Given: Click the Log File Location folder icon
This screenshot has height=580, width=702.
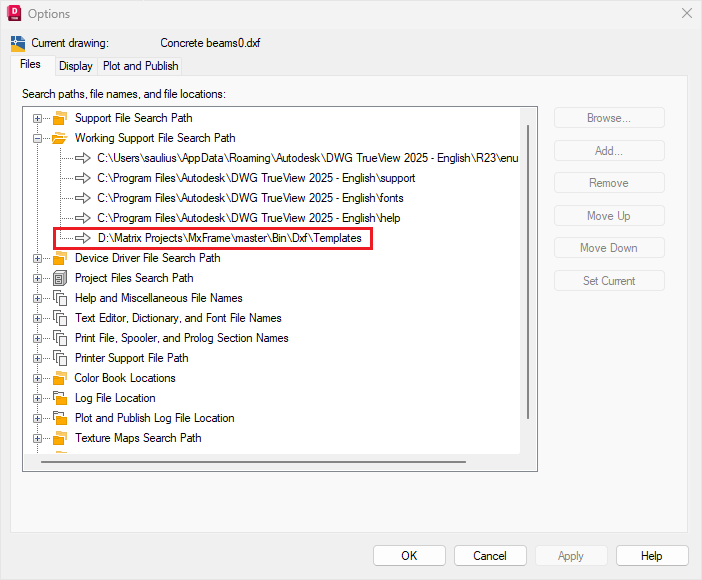Looking at the screenshot, I should coord(60,398).
